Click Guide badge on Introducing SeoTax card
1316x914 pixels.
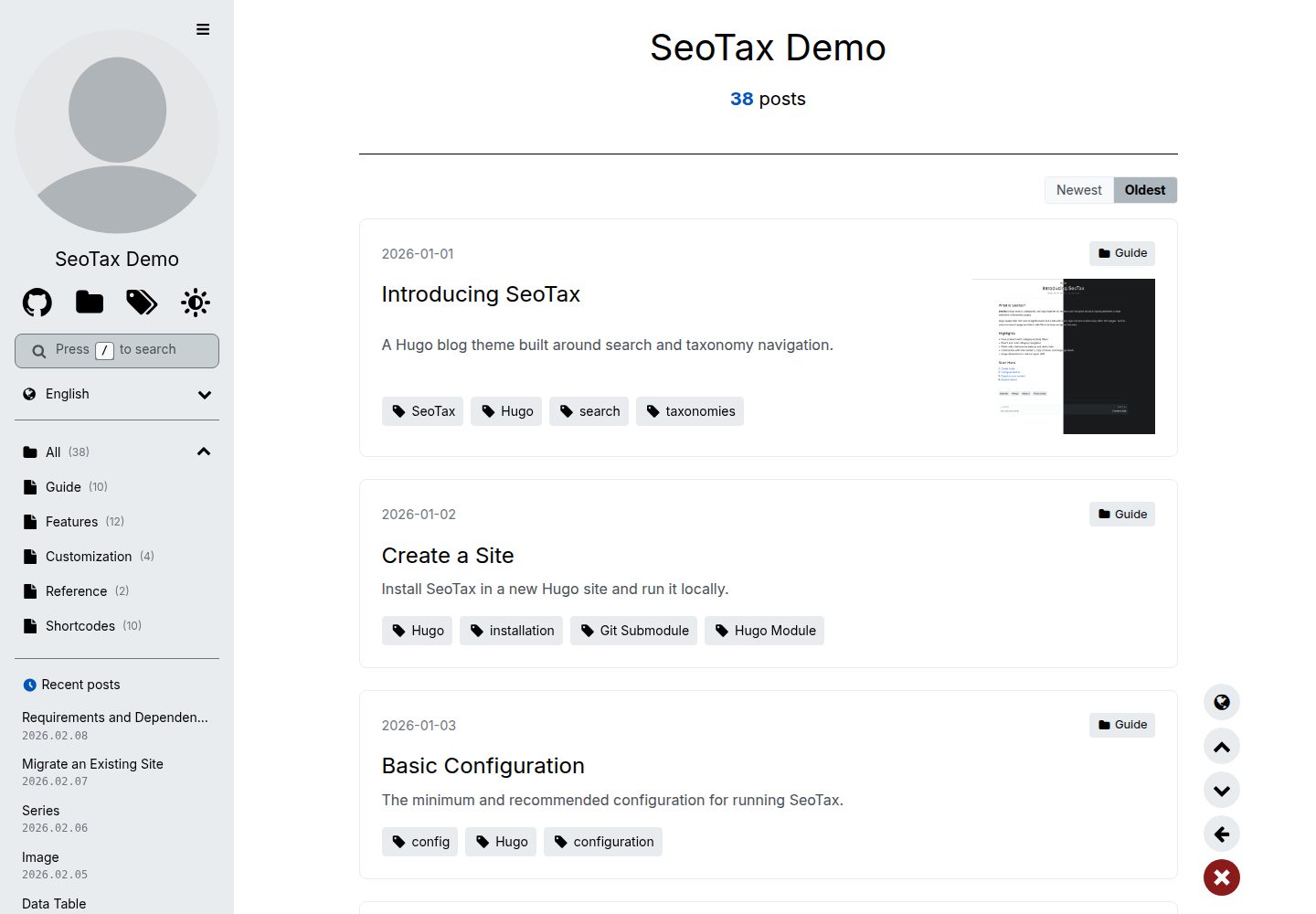point(1122,253)
